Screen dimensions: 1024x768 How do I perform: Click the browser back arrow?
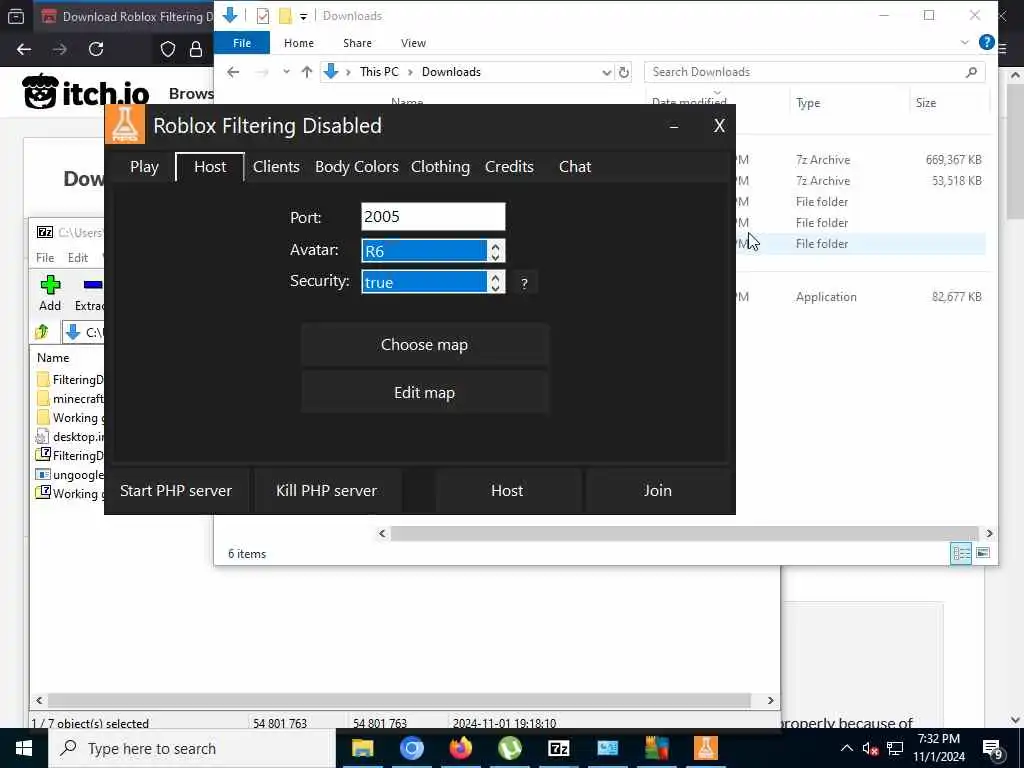(x=24, y=49)
